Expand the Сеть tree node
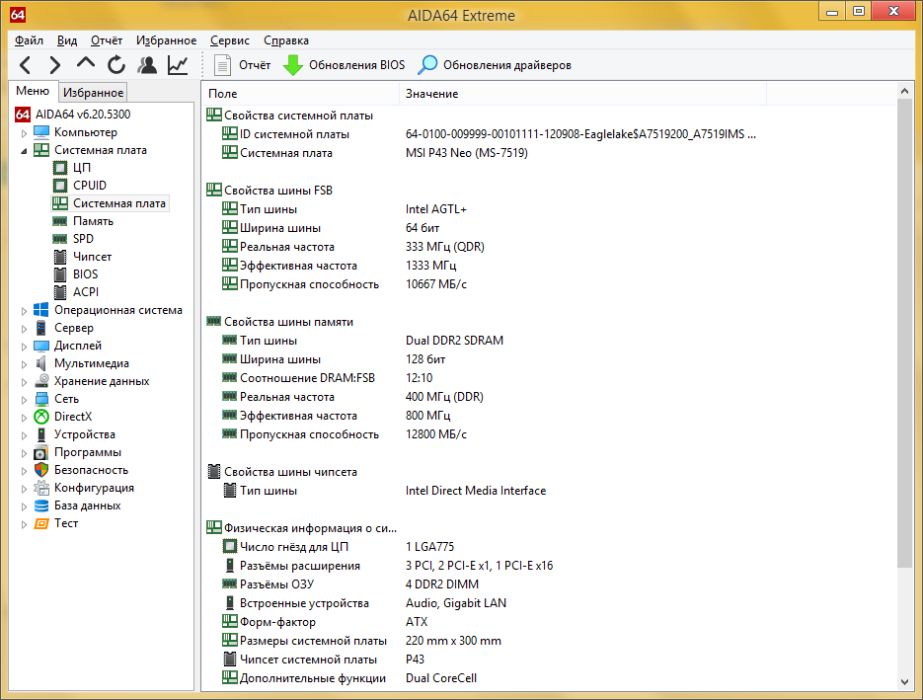 coord(24,400)
